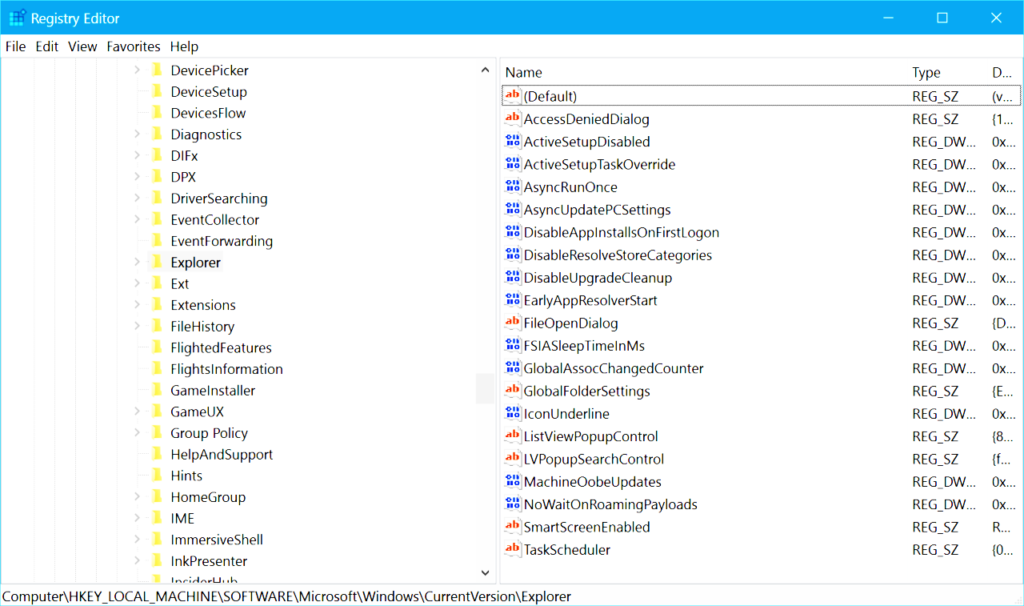
Task: Click REG_SZ type of SmartScreenEnabled row
Action: [x=935, y=527]
